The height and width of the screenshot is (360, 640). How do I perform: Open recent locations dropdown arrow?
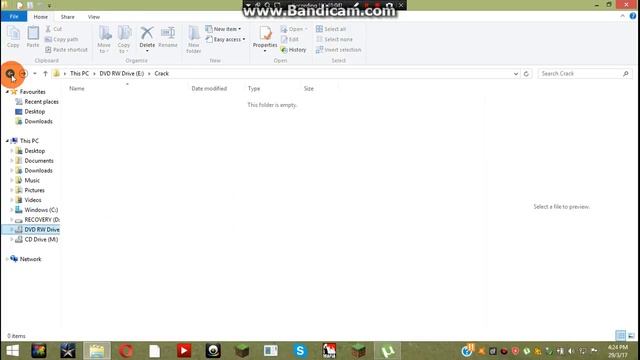[35, 73]
